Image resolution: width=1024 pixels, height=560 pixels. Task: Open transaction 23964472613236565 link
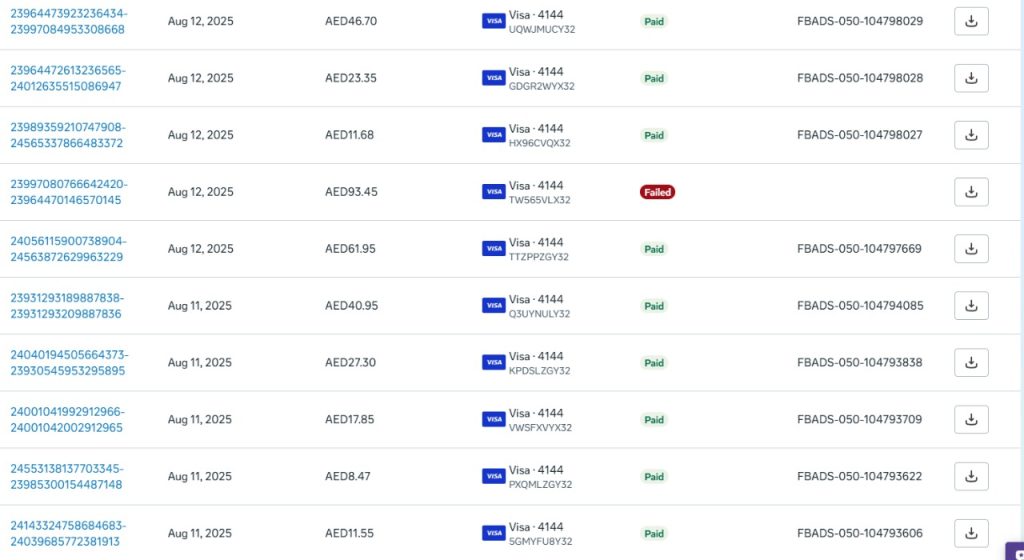(x=68, y=78)
